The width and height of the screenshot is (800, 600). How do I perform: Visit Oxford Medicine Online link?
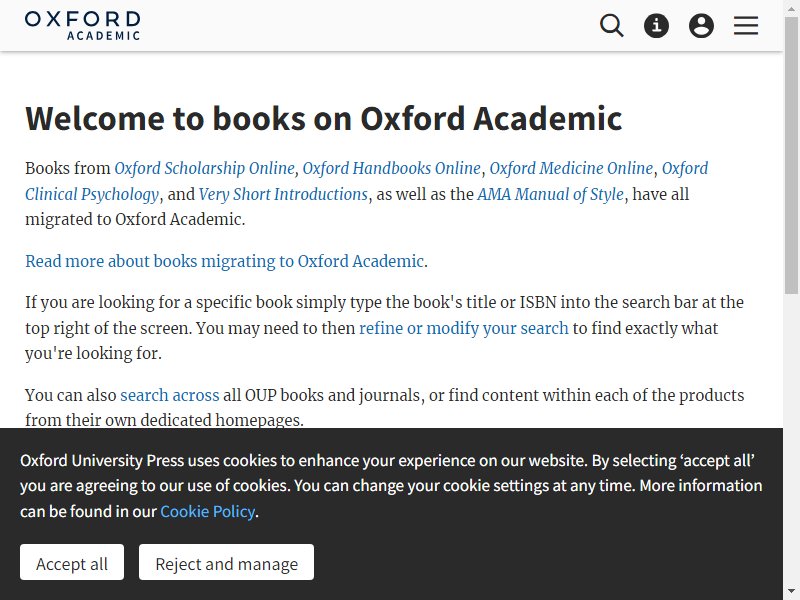571,168
